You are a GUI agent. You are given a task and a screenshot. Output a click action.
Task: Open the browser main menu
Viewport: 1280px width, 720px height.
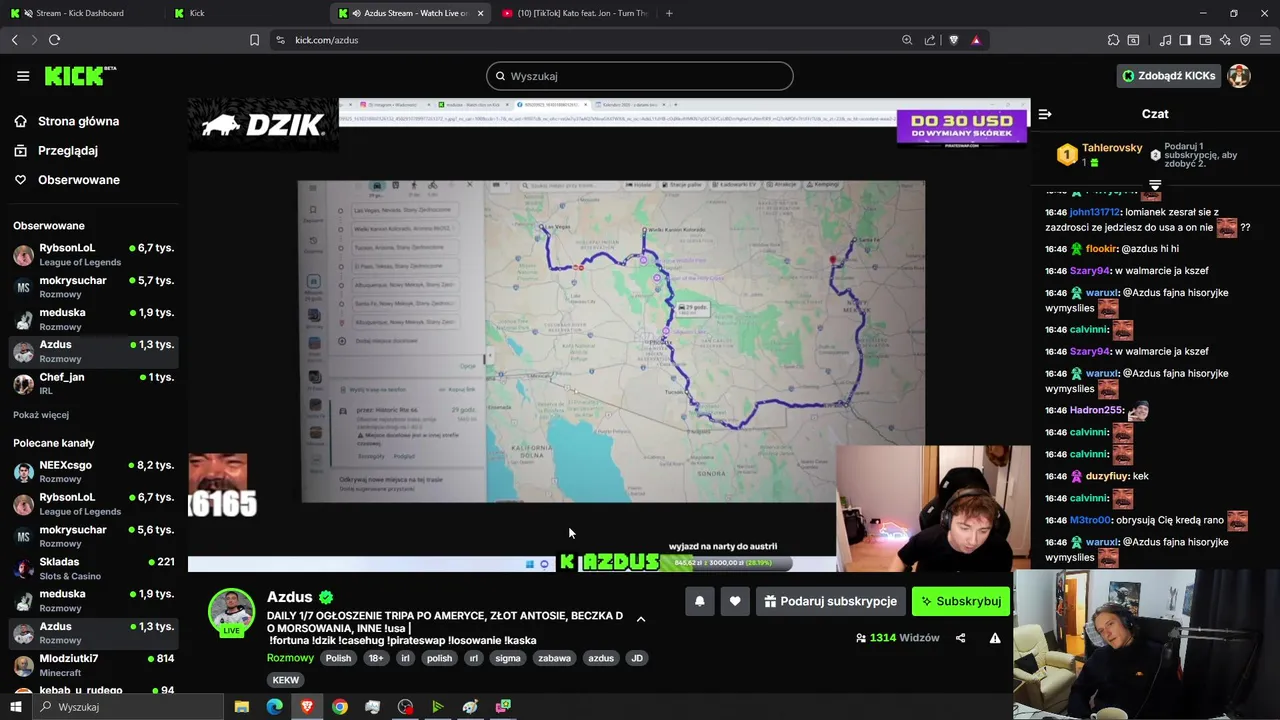pyautogui.click(x=1265, y=40)
